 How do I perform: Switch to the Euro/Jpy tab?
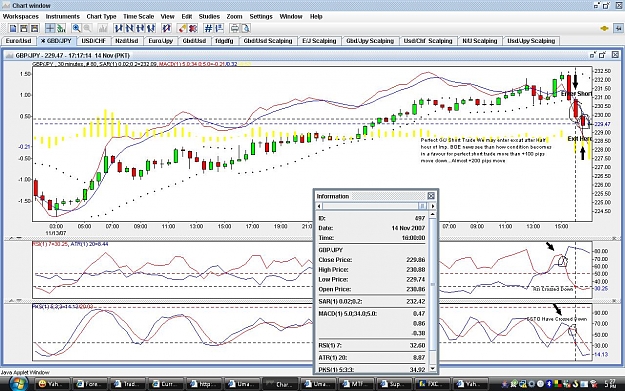pos(161,41)
